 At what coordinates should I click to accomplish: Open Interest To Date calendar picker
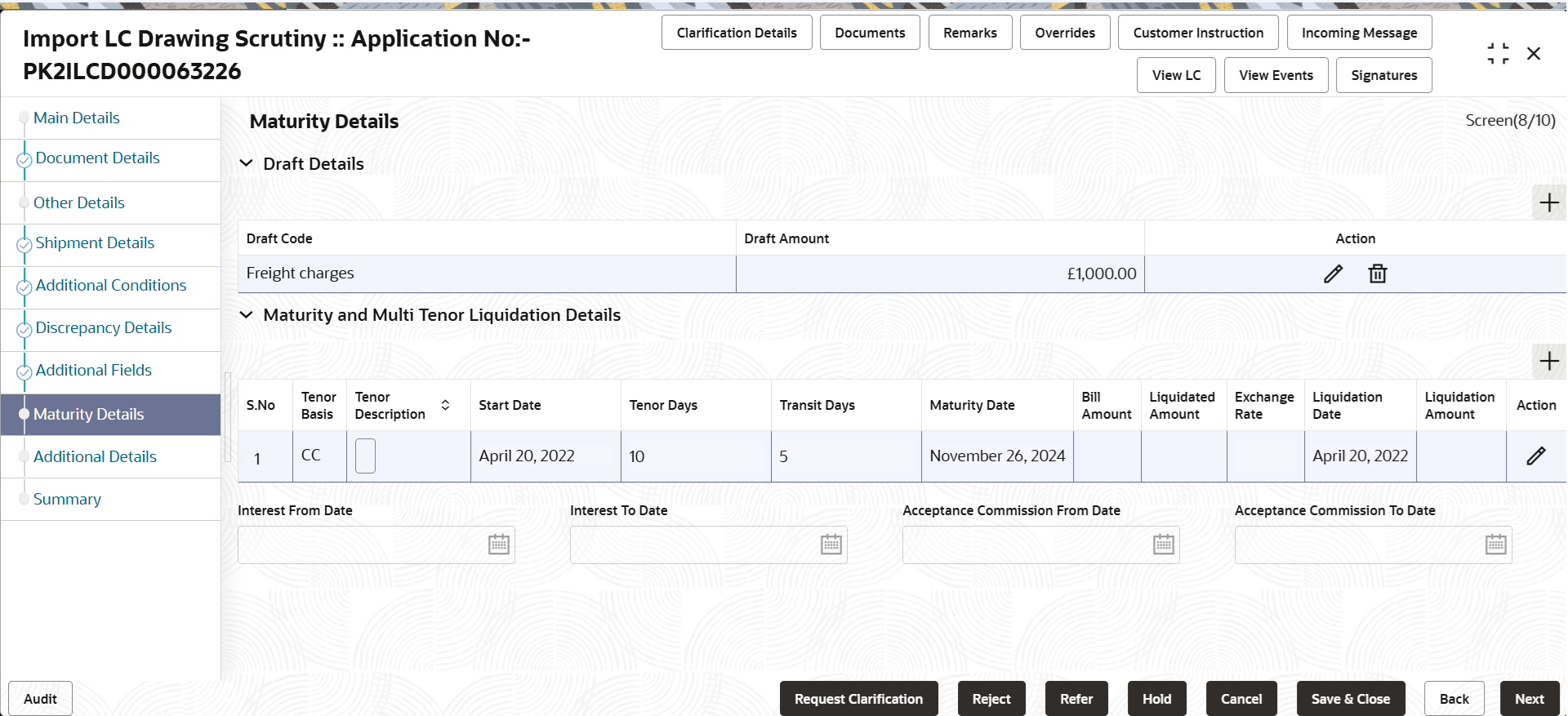coord(831,545)
